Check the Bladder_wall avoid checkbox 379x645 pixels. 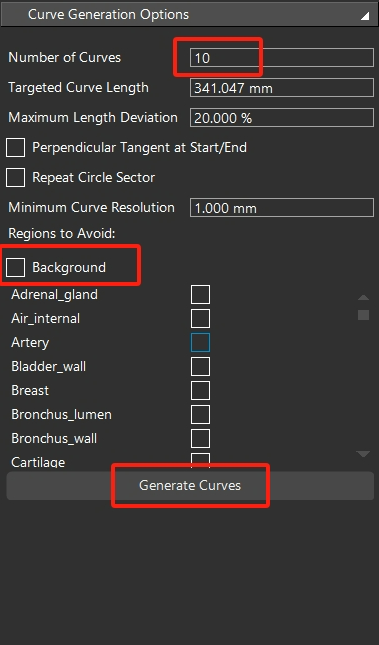pos(200,367)
